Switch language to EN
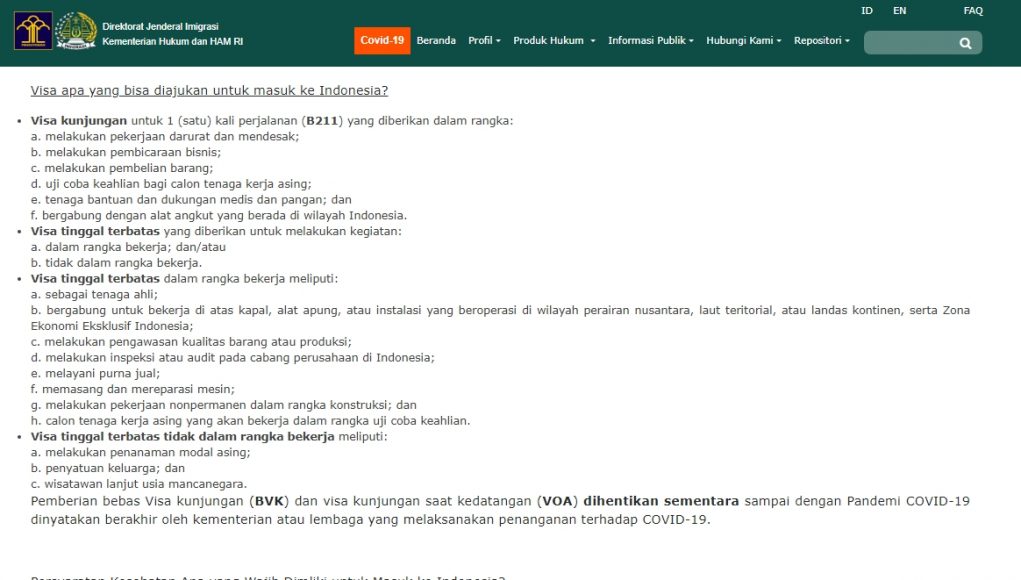Screen dimensions: 1021x580 [899, 11]
